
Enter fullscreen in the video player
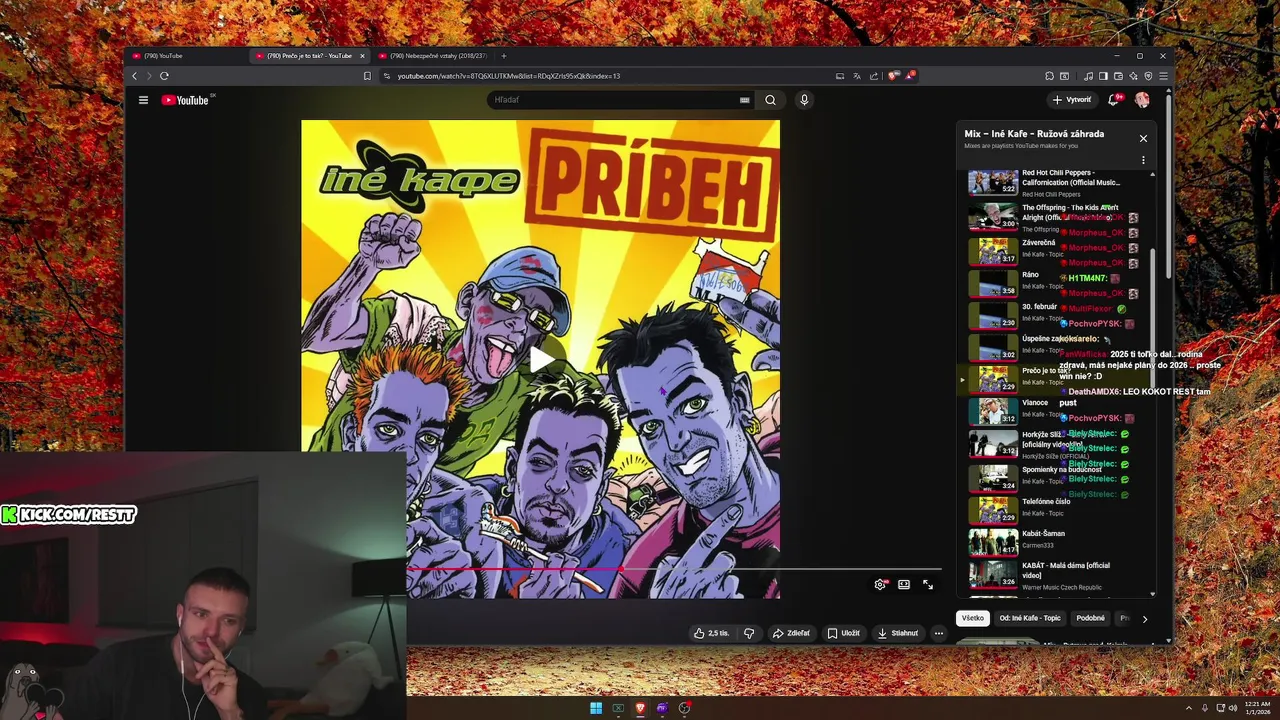click(928, 585)
